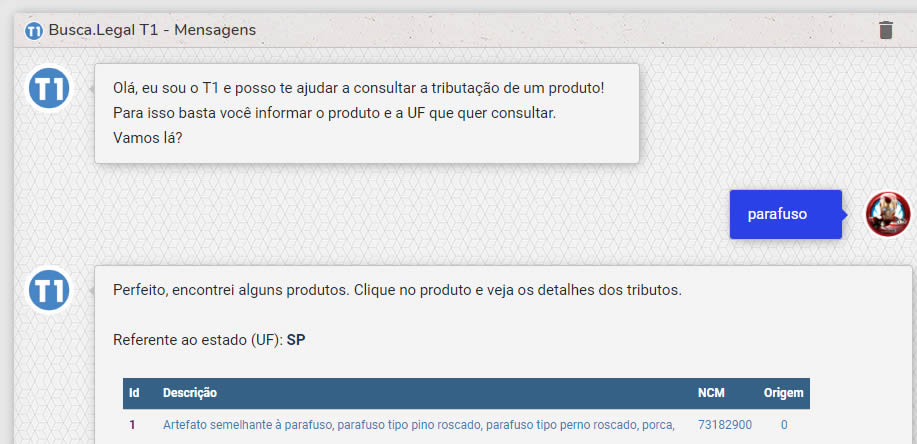The image size is (917, 444).
Task: Click the small T1 logo in header
Action: tap(34, 30)
